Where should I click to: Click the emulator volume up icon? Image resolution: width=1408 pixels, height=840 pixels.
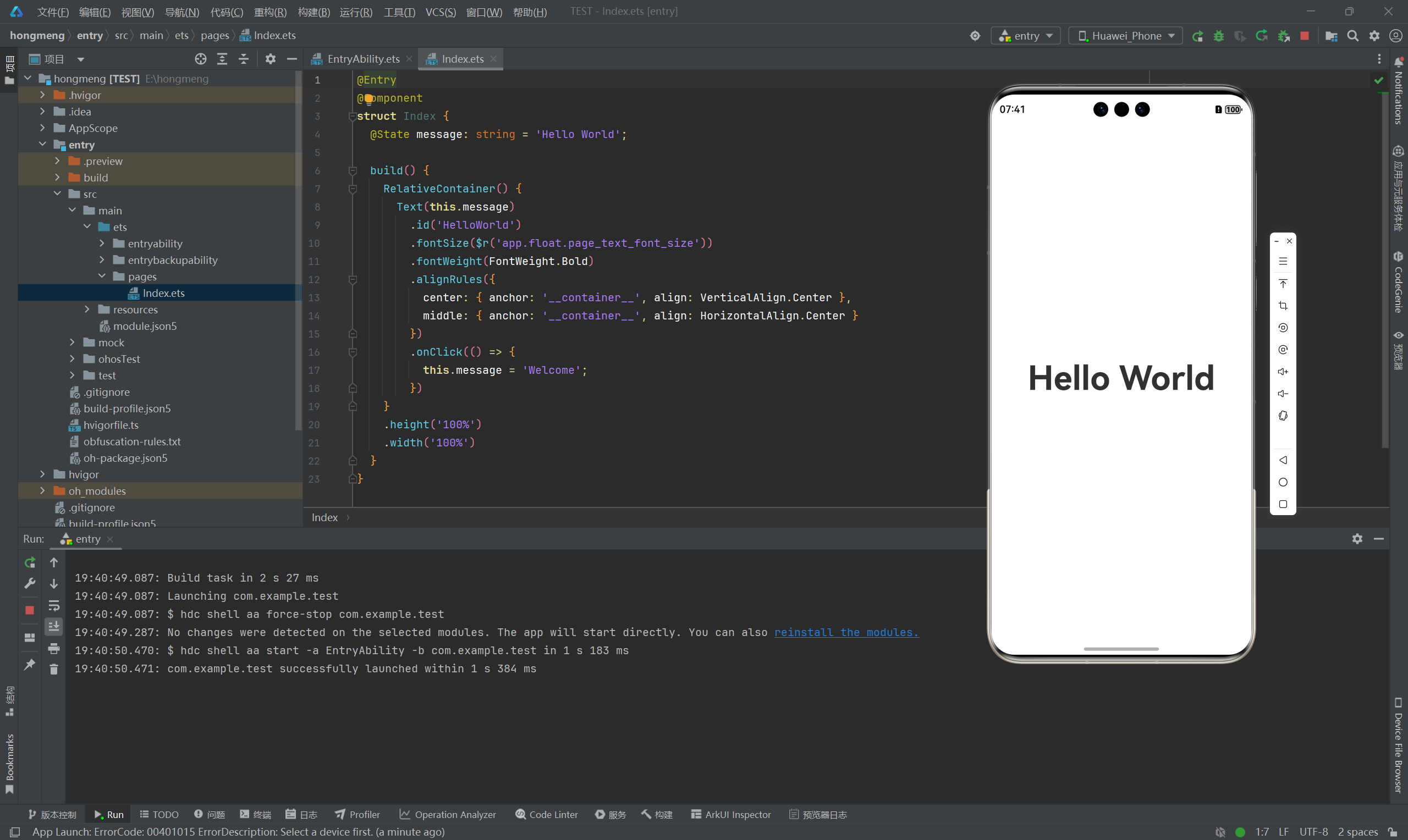point(1283,372)
